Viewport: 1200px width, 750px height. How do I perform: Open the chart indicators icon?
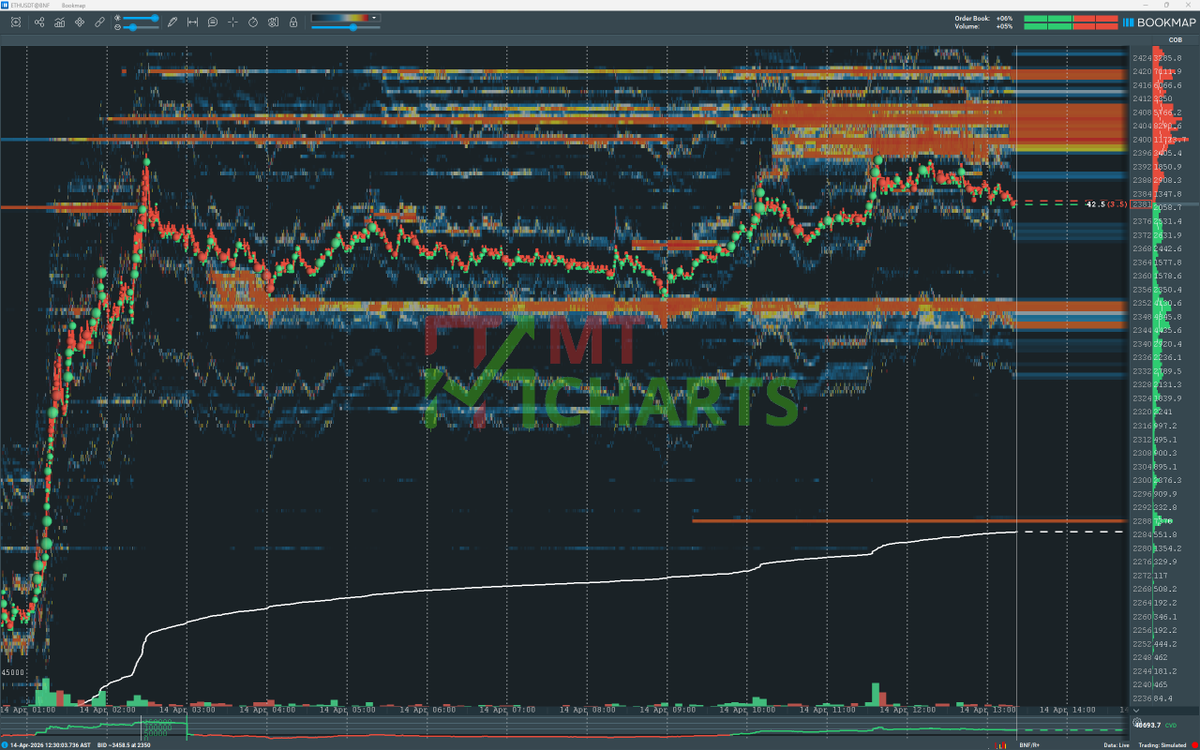(x=61, y=22)
